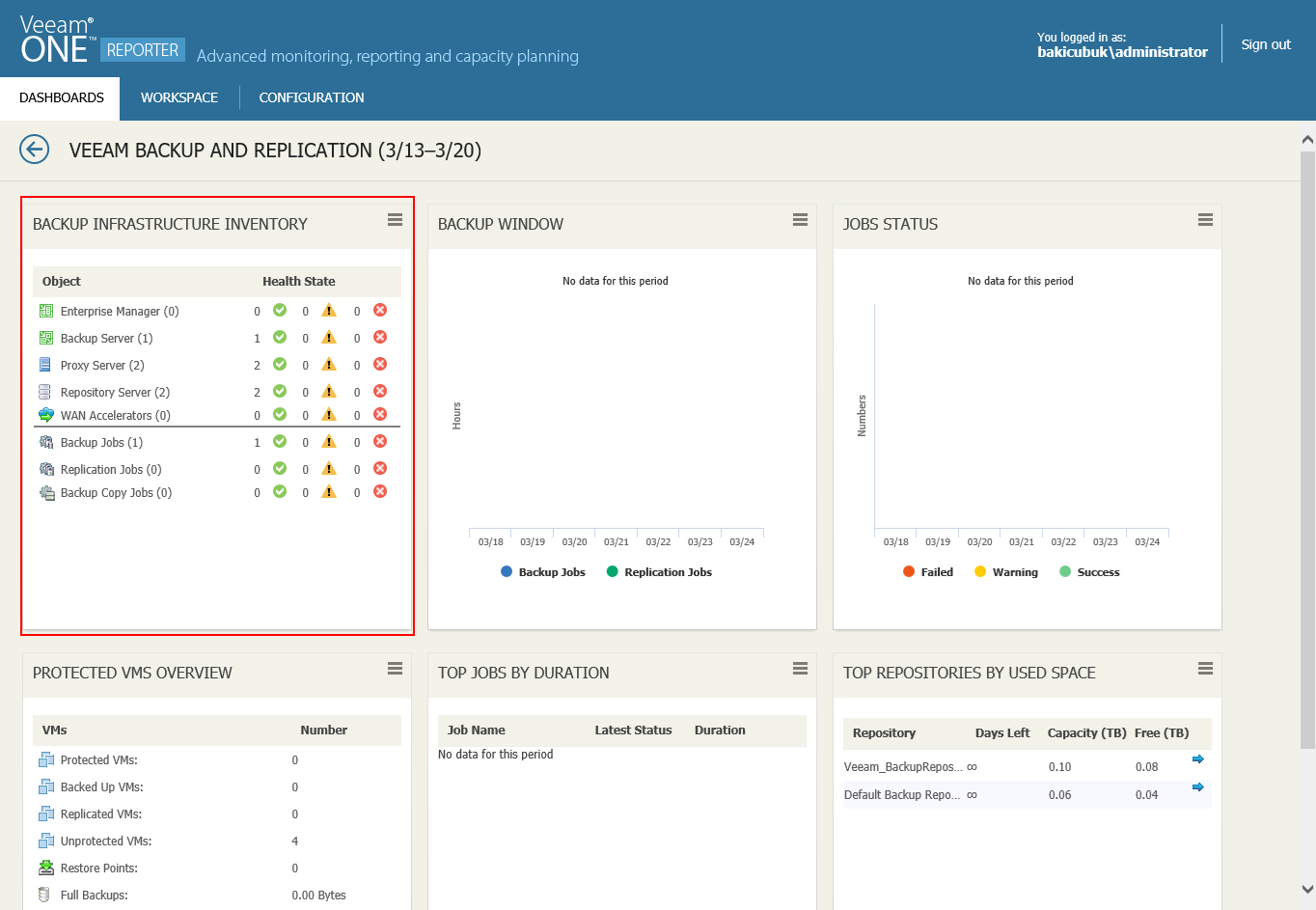Click the Backup Server green success icon
Screen dimensions: 1316x910
pyautogui.click(x=280, y=337)
